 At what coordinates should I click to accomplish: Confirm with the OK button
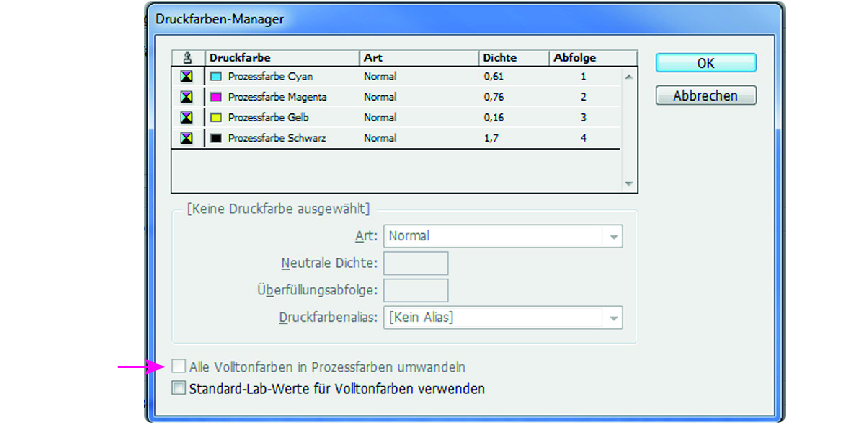[705, 63]
